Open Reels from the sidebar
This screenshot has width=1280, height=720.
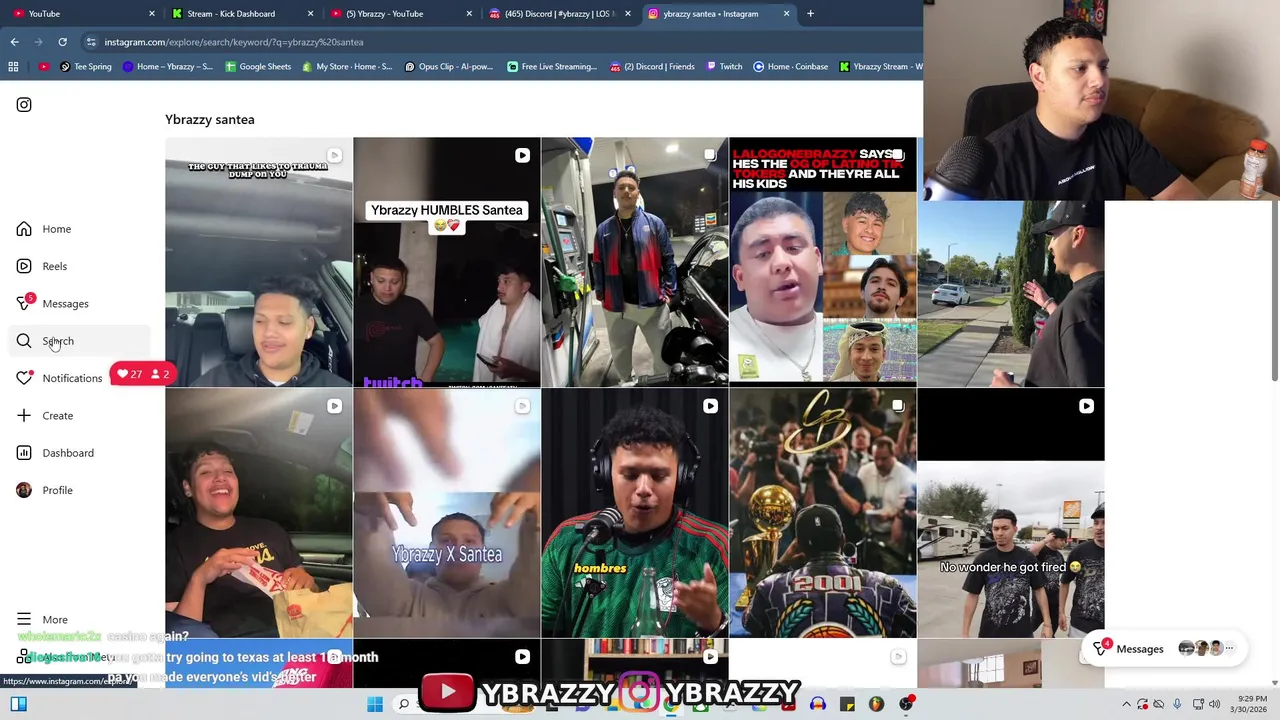54,266
